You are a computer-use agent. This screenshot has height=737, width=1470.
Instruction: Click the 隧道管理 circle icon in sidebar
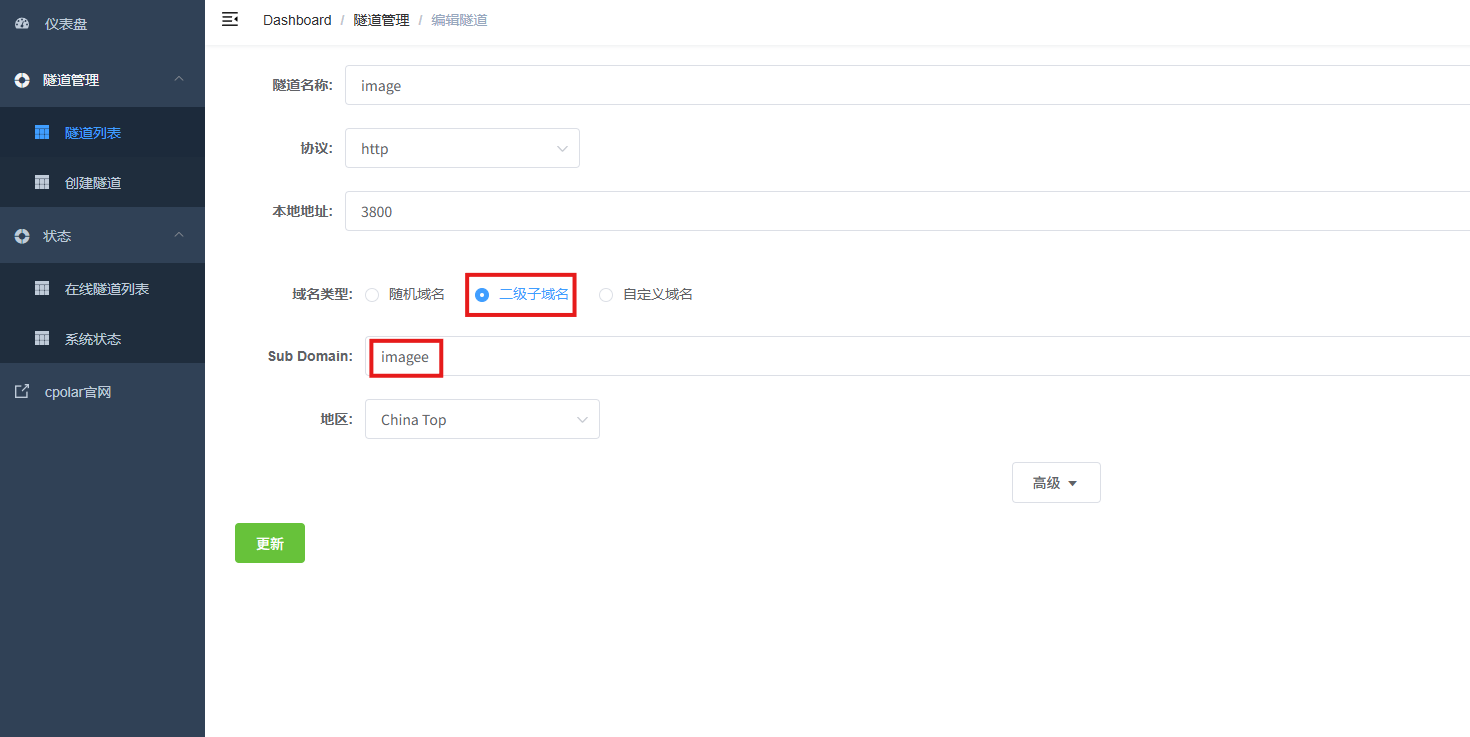[x=22, y=80]
